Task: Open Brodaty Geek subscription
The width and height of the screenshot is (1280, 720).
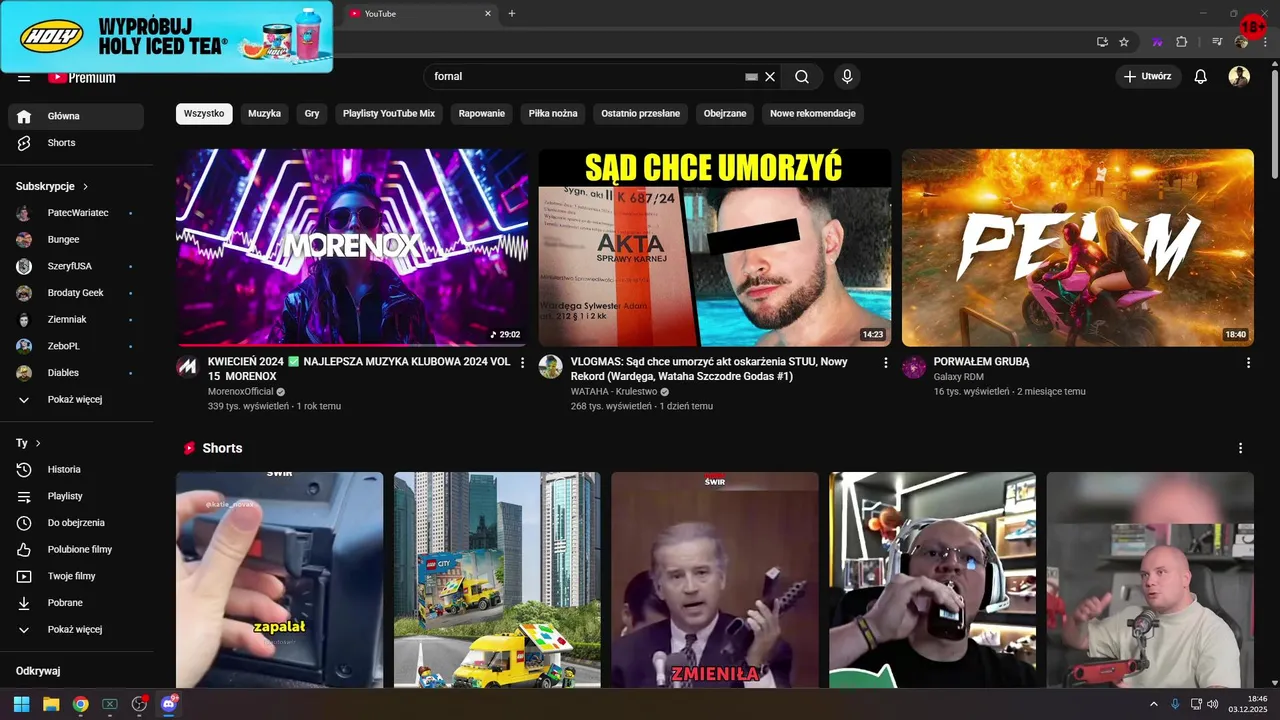Action: 76,293
